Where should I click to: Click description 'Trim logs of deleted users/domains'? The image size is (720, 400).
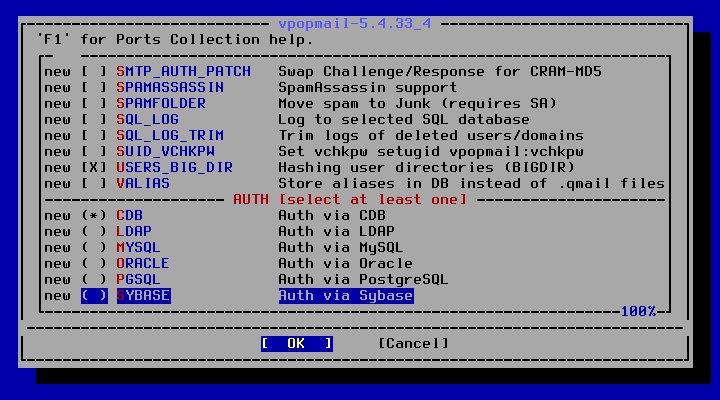click(431, 136)
